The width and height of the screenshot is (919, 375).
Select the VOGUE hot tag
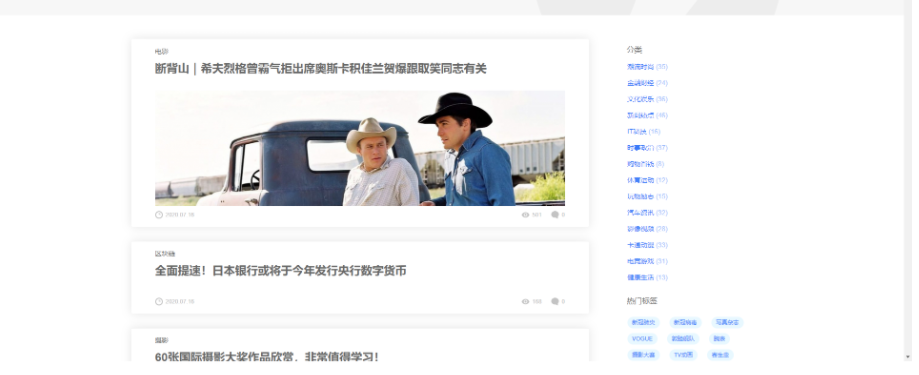[x=642, y=339]
